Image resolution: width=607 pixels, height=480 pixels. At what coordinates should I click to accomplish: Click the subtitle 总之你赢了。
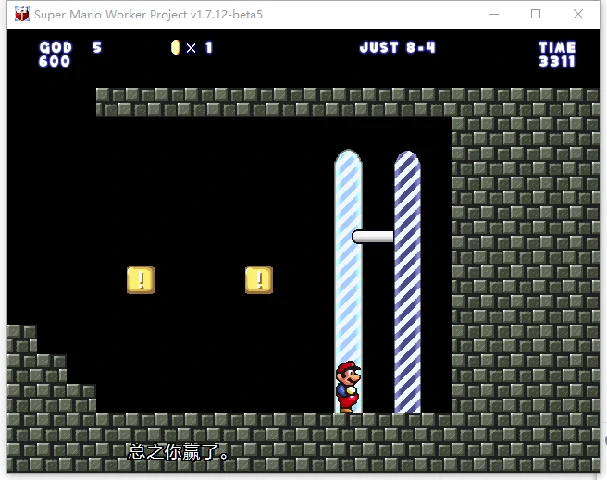click(x=179, y=452)
